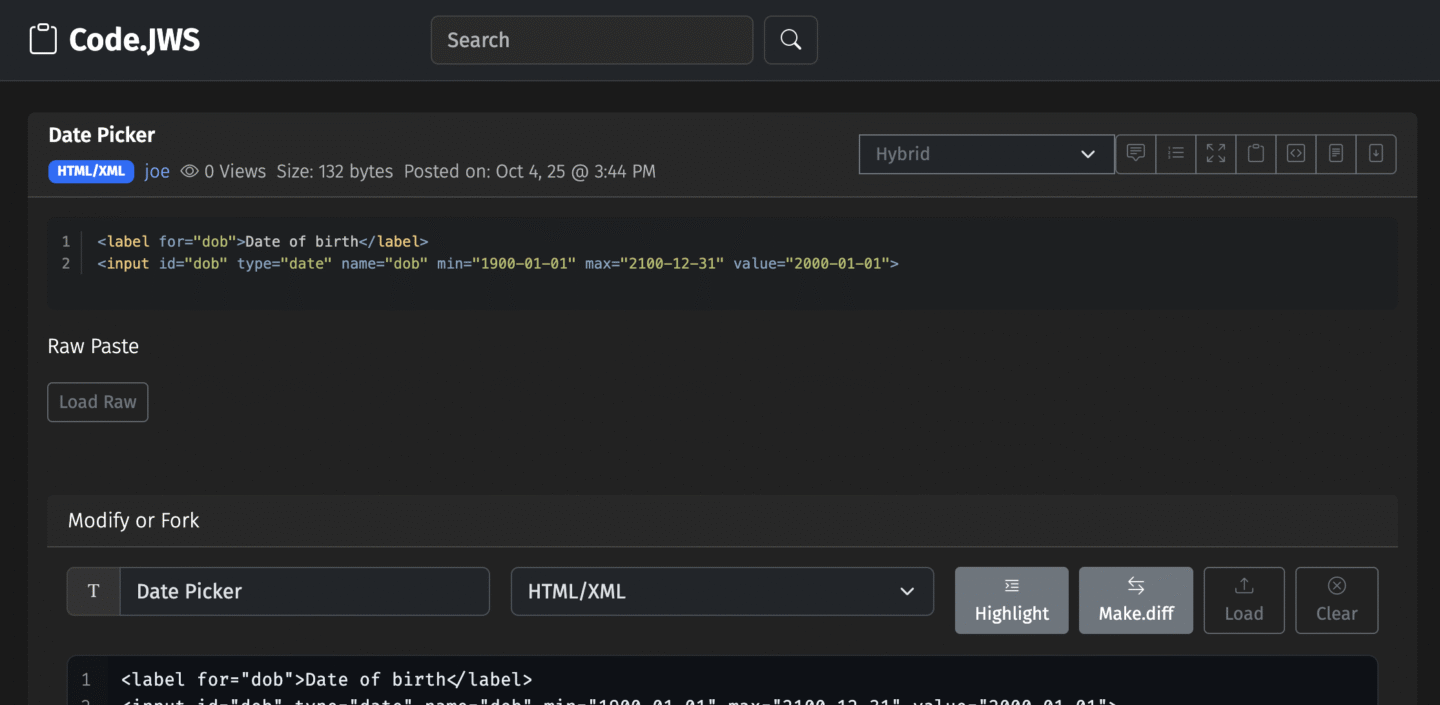This screenshot has width=1440, height=705.
Task: Copy paste using the clipboard icon
Action: click(x=1256, y=154)
